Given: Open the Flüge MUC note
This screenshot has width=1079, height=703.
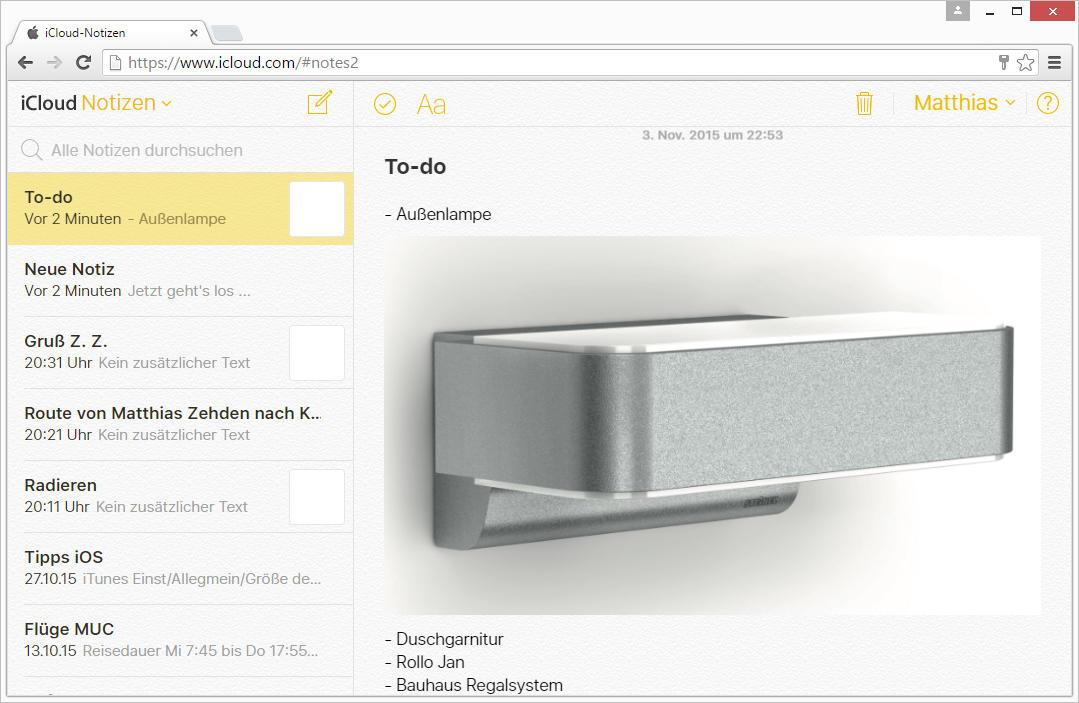Looking at the screenshot, I should [180, 640].
